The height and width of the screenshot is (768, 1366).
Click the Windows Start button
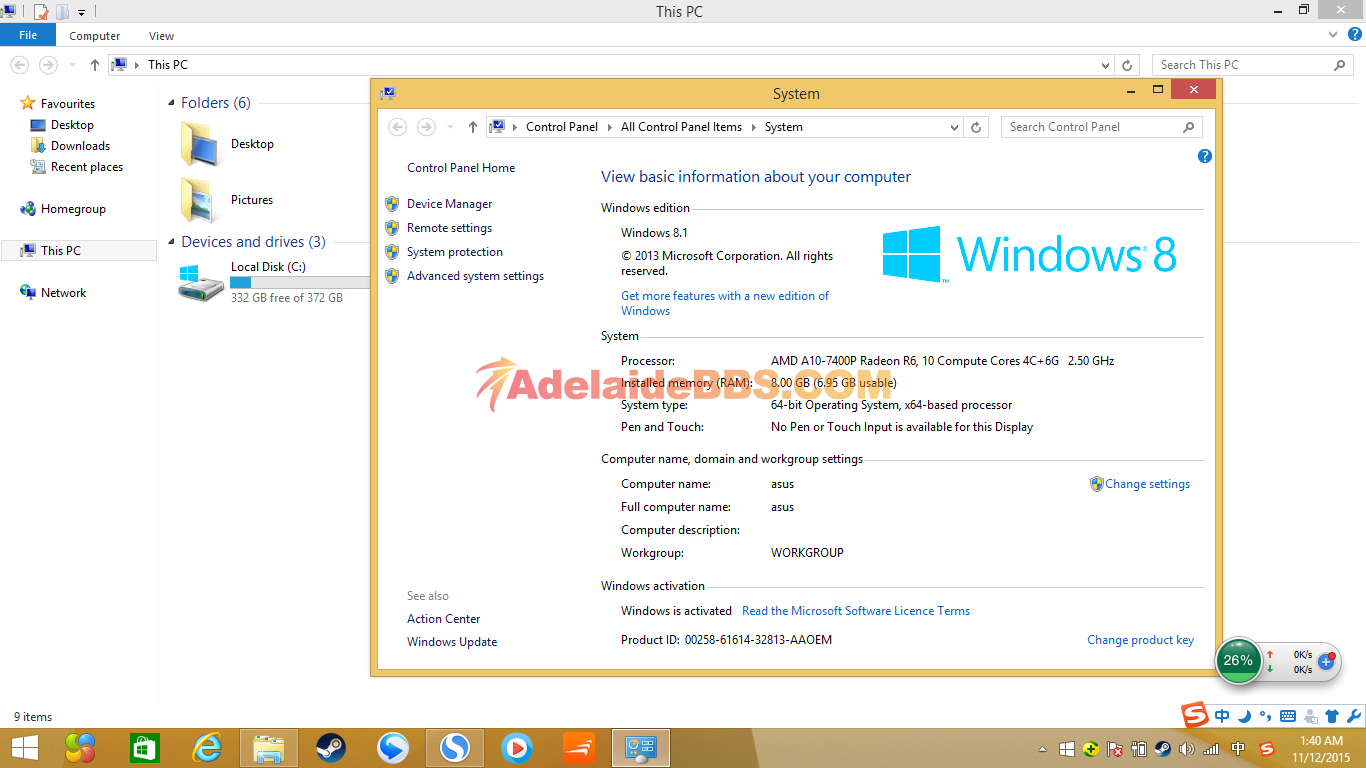pyautogui.click(x=25, y=747)
